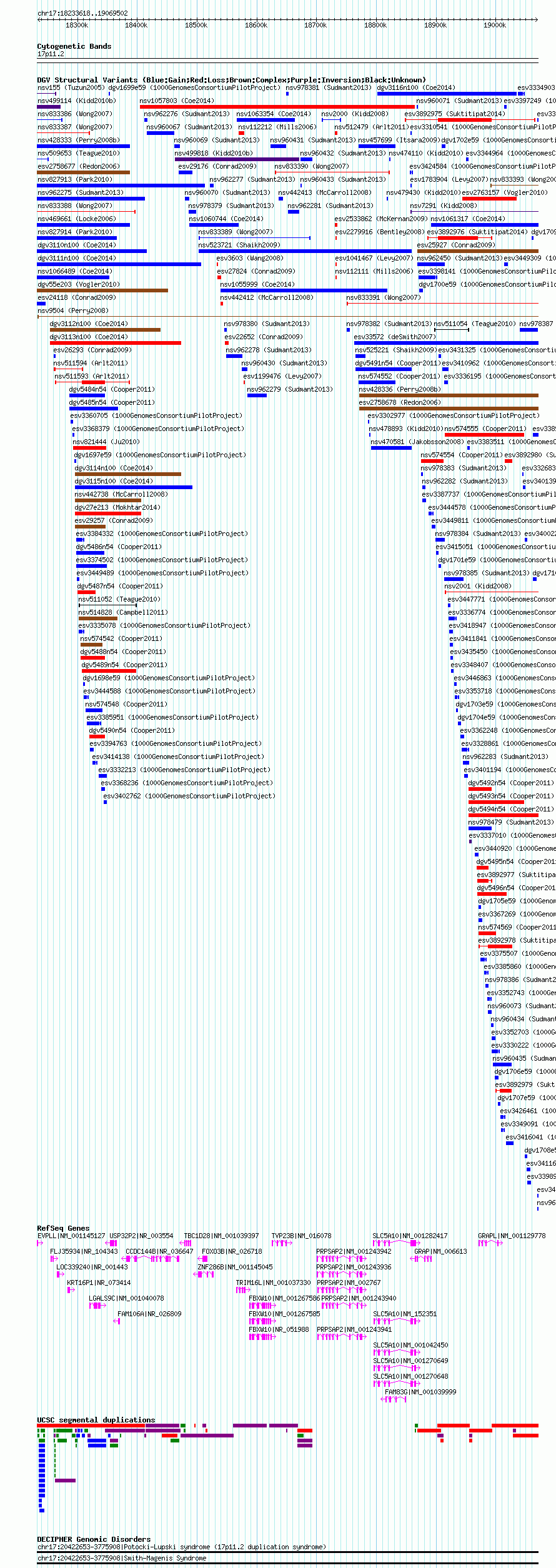Select variant nsv469661 (Locke2006)
Screen dimensions: 556x1568
tap(77, 219)
